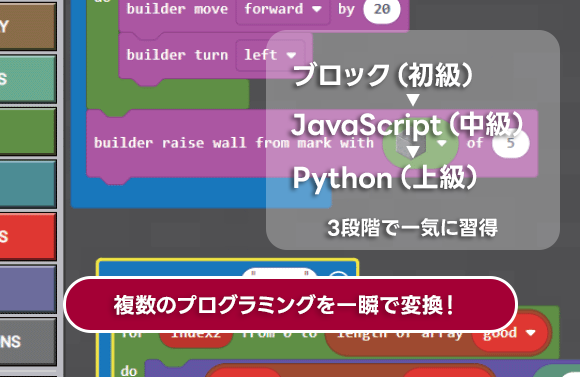580x377 pixels.
Task: Open the dark teal toolbox category tile
Action: click(x=27, y=184)
